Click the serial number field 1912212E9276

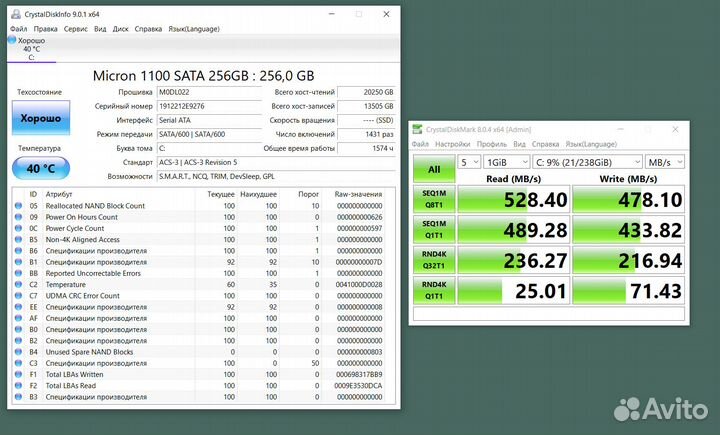pos(209,106)
